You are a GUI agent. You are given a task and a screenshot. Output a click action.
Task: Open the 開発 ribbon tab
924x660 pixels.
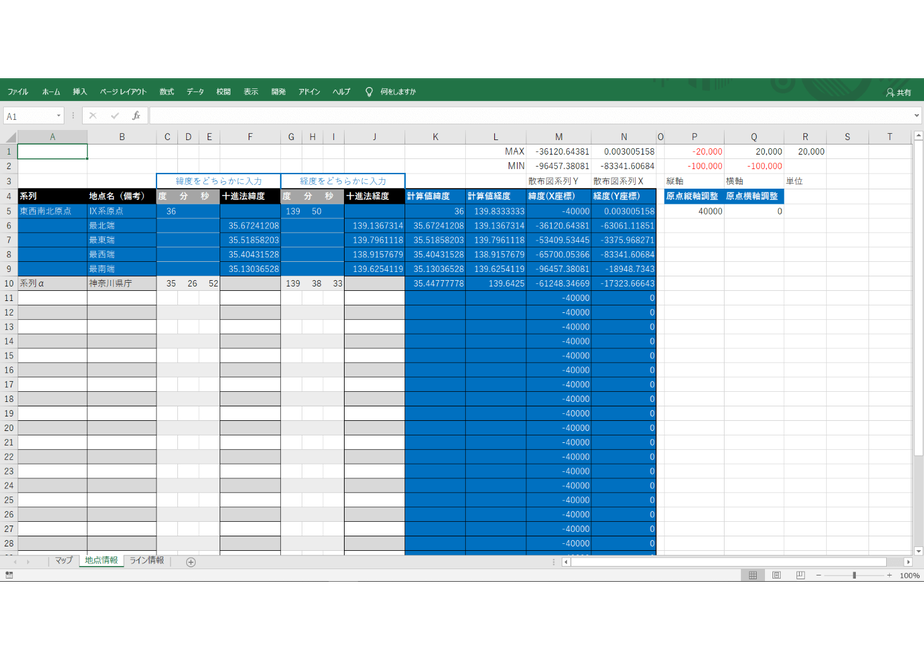pos(279,92)
